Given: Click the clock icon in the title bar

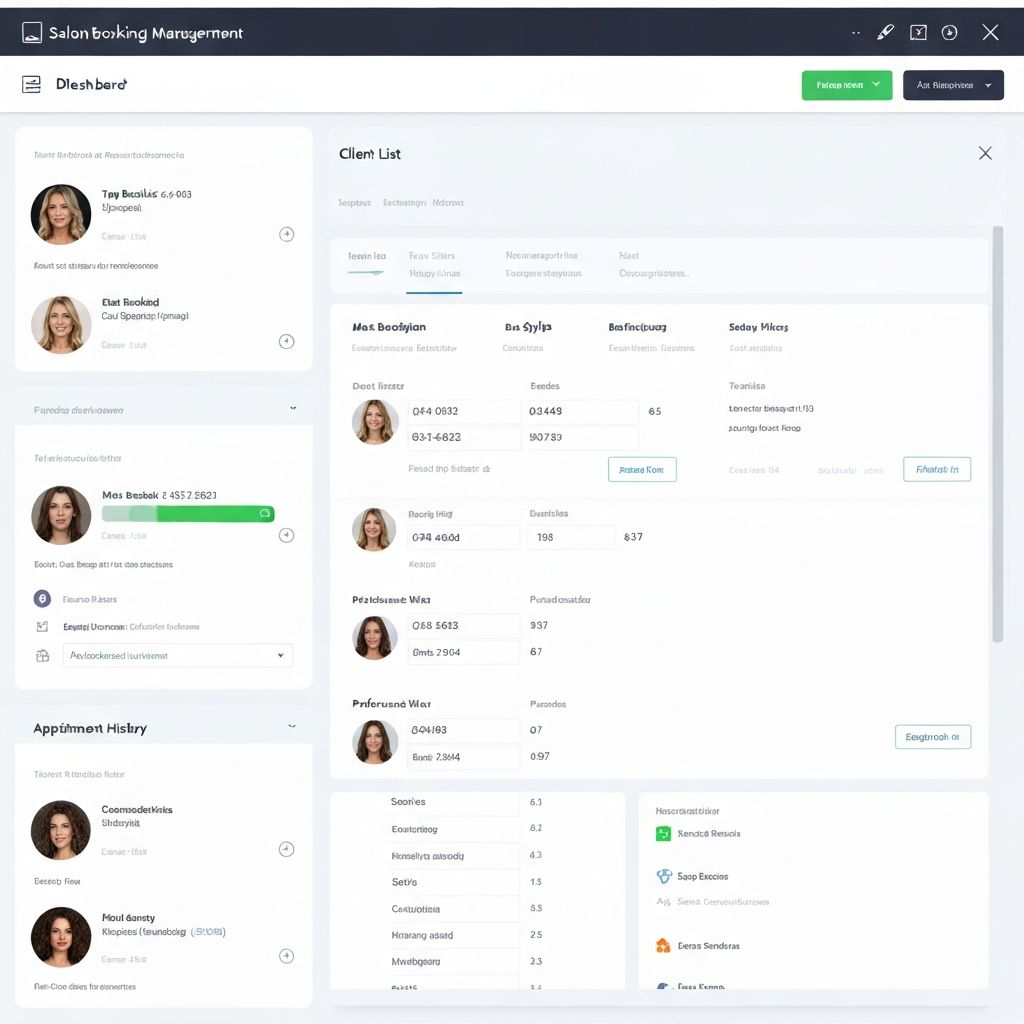Looking at the screenshot, I should (950, 32).
